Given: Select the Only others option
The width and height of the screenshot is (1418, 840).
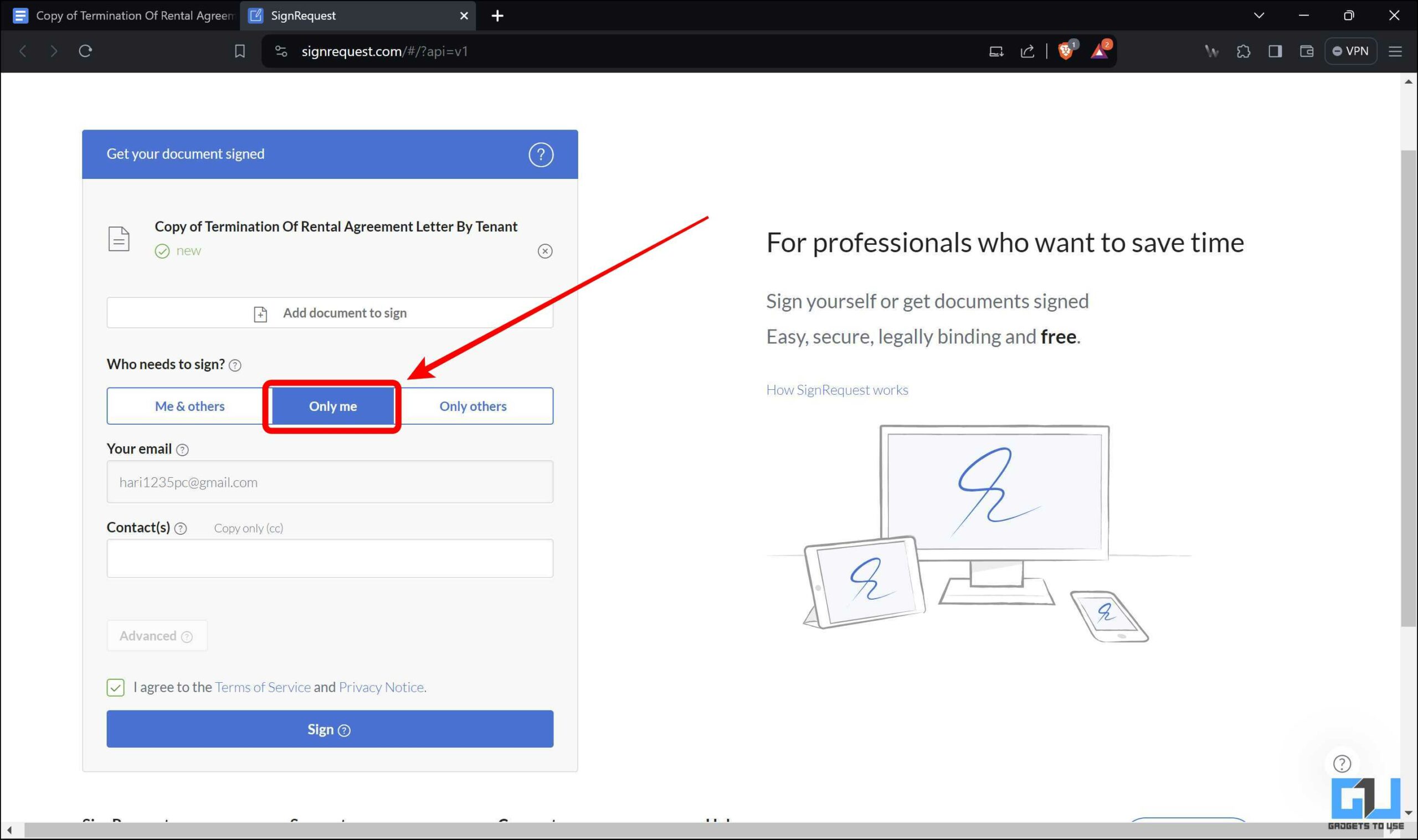Looking at the screenshot, I should [x=473, y=406].
